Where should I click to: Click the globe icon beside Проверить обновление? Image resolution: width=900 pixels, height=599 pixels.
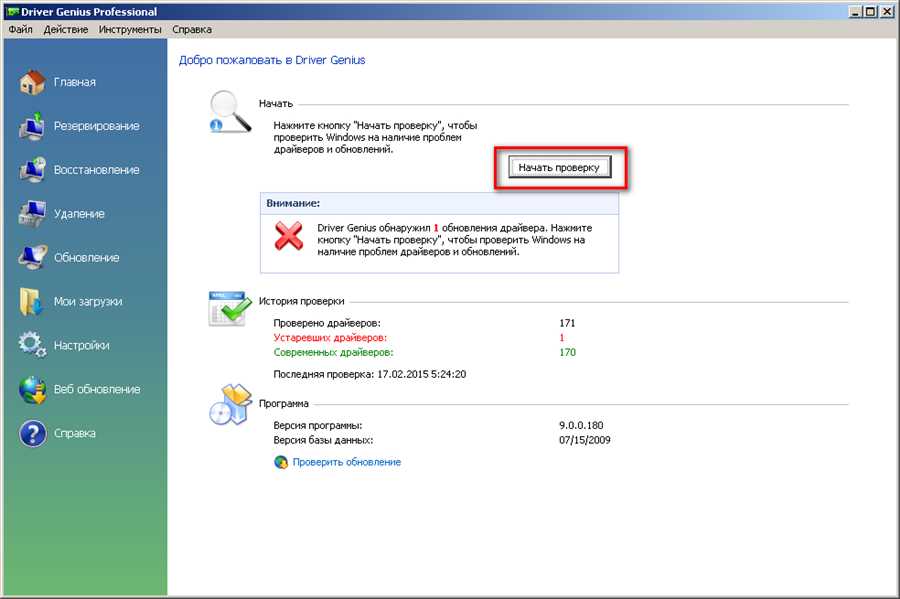tap(281, 462)
